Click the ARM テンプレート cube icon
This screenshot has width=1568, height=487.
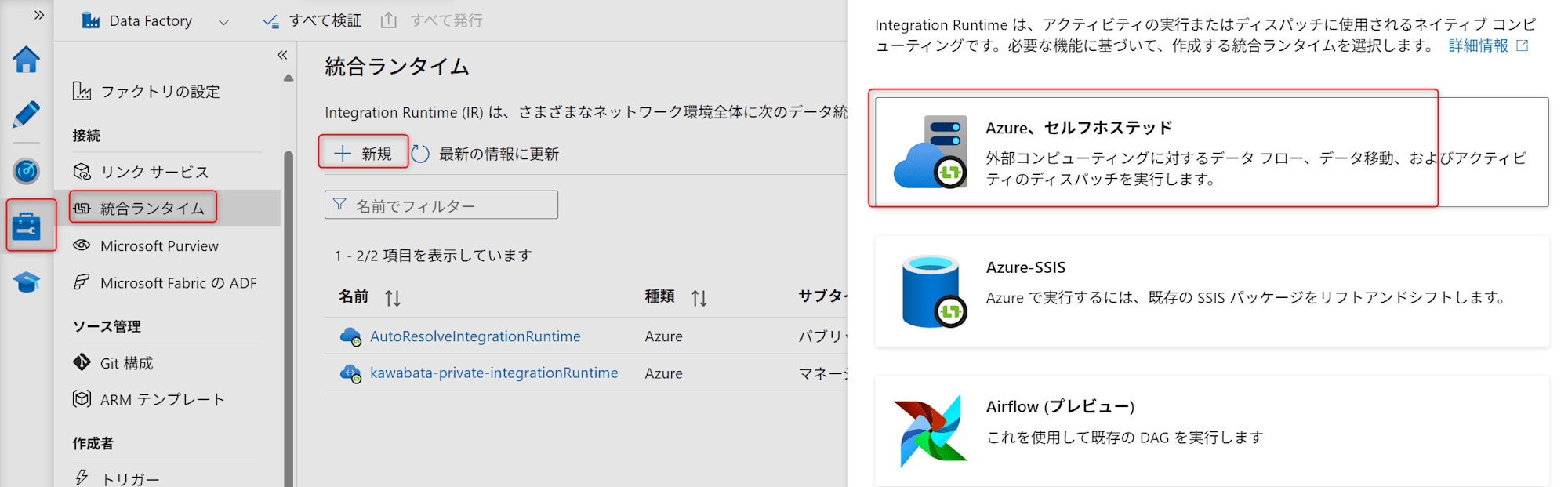82,398
